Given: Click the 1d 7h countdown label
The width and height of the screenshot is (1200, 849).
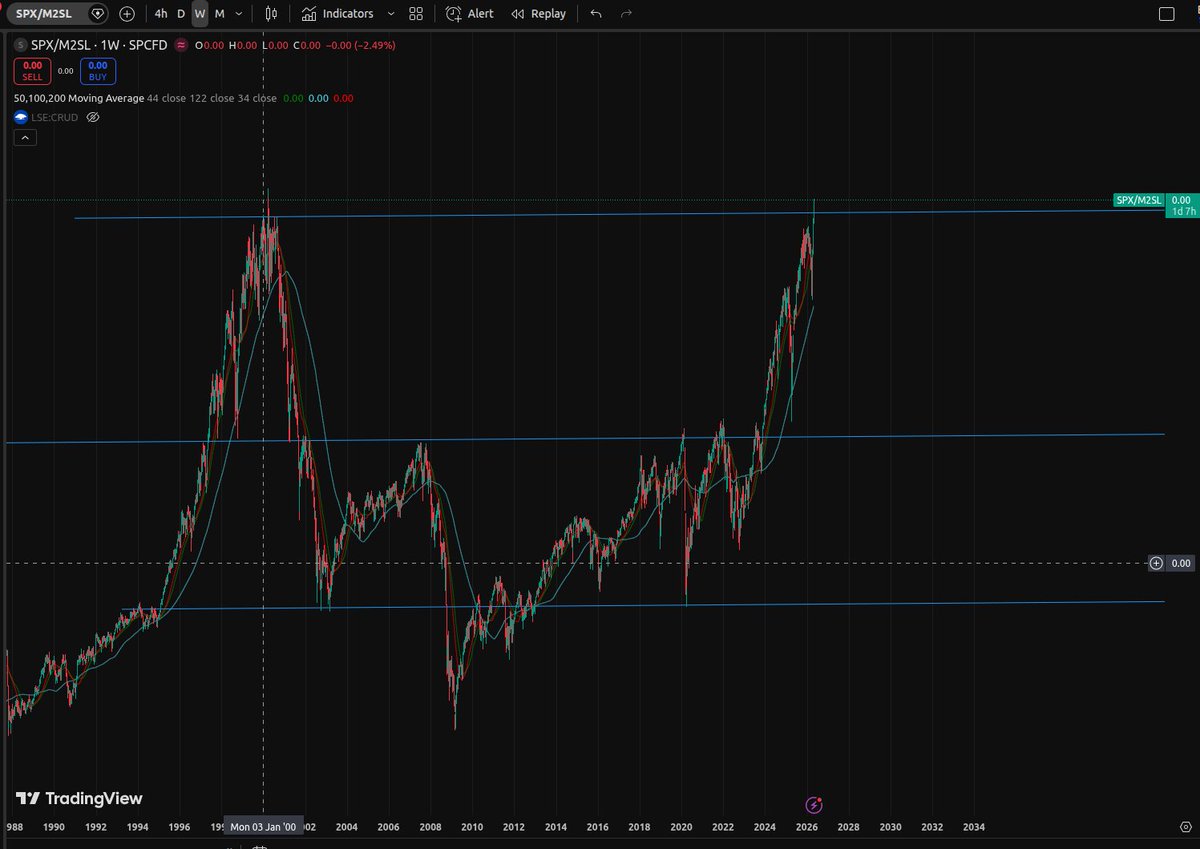Looking at the screenshot, I should point(1182,212).
